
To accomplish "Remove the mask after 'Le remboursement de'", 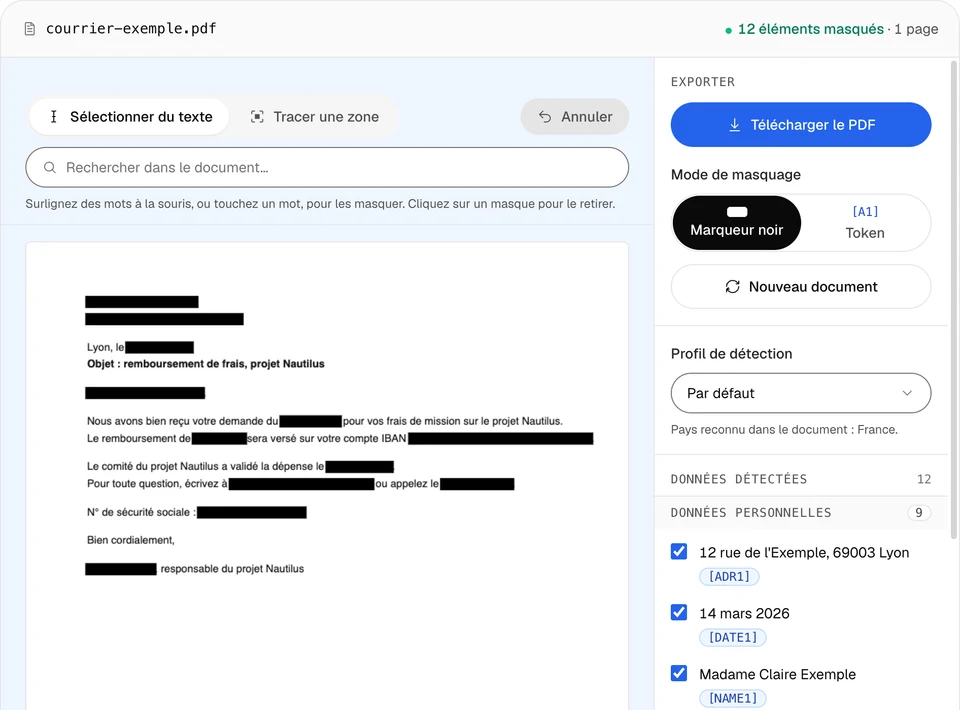I will click(x=220, y=438).
